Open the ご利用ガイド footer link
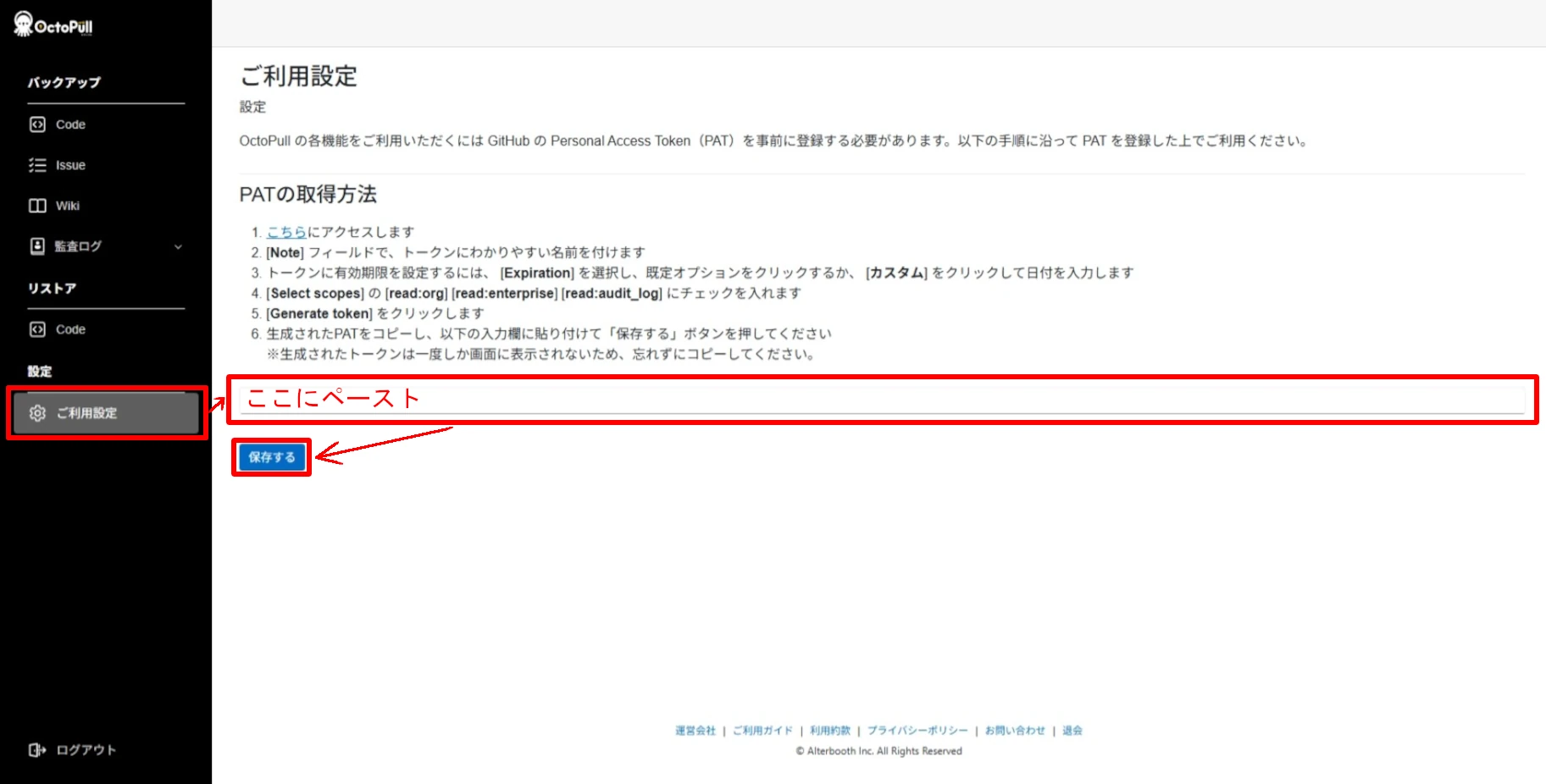Viewport: 1546px width, 784px height. (762, 730)
